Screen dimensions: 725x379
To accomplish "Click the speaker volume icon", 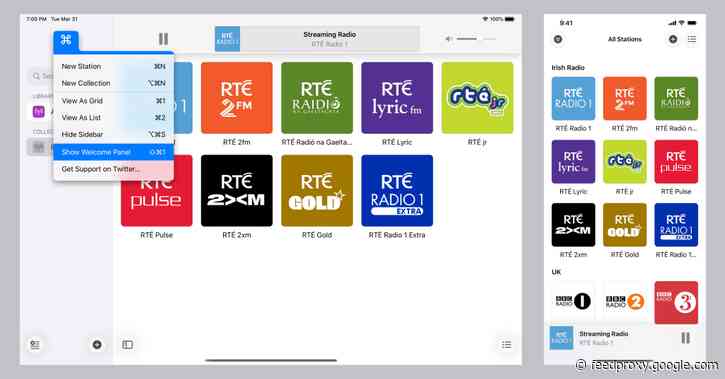I will (x=448, y=39).
